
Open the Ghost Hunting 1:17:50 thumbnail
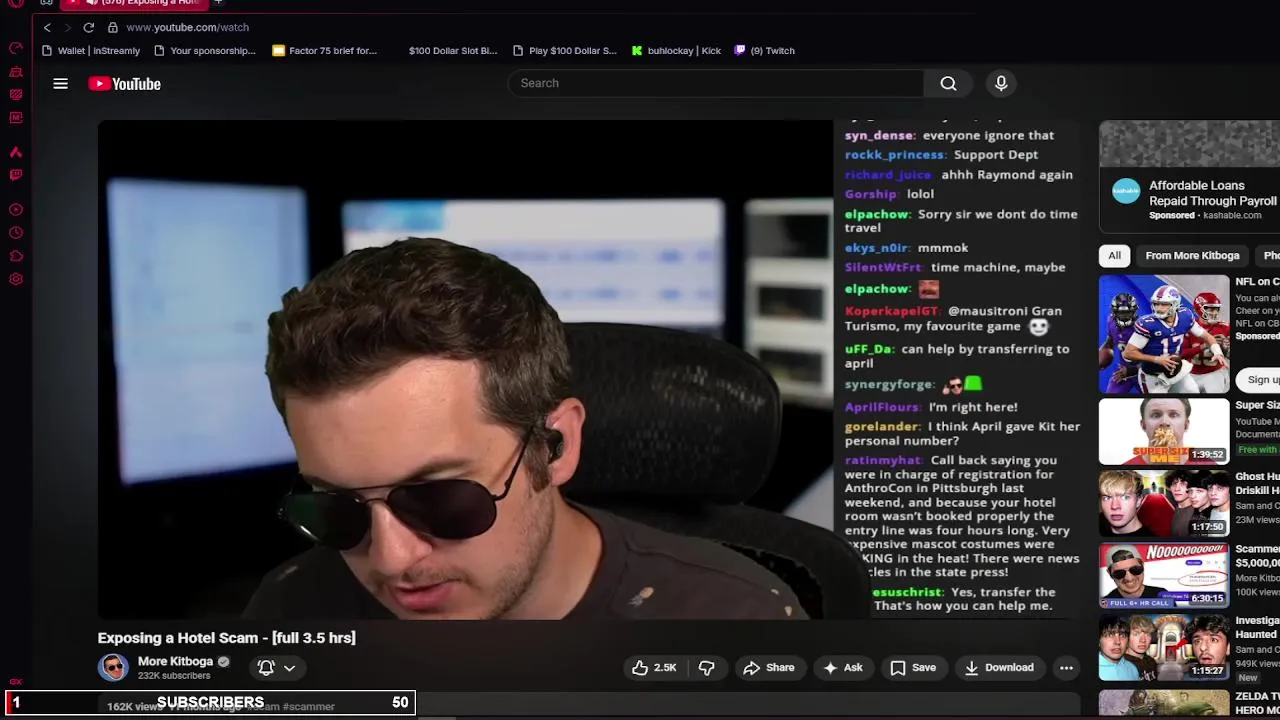pos(1164,503)
